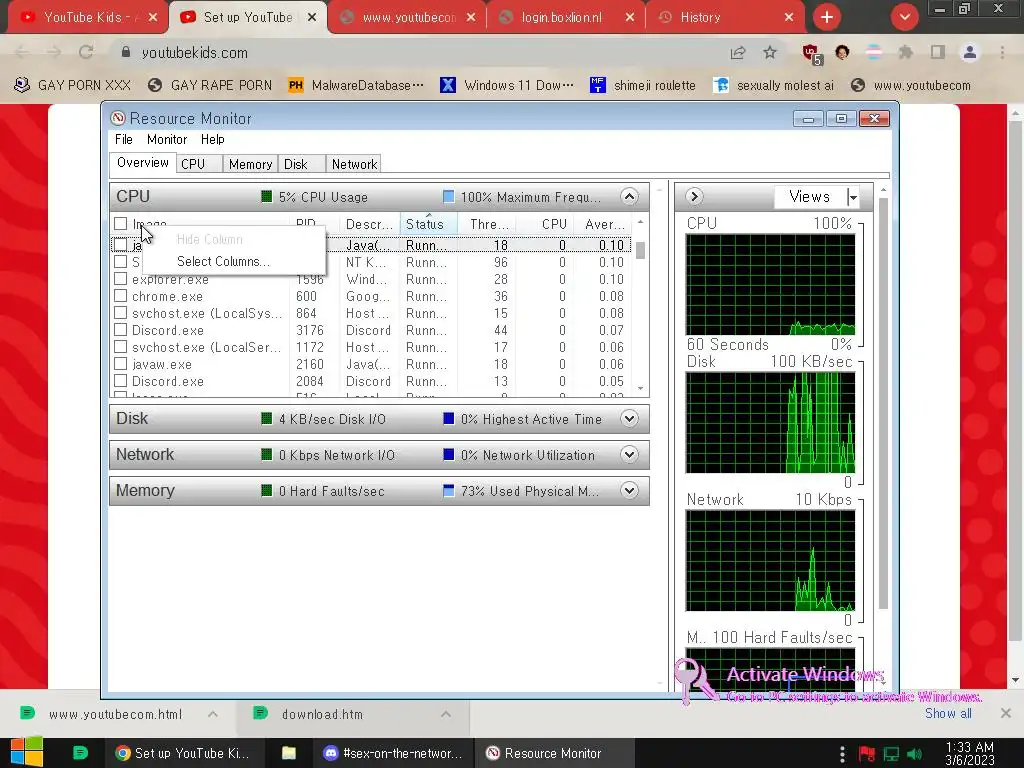
Task: Click the share page icon in the address bar
Action: [738, 53]
